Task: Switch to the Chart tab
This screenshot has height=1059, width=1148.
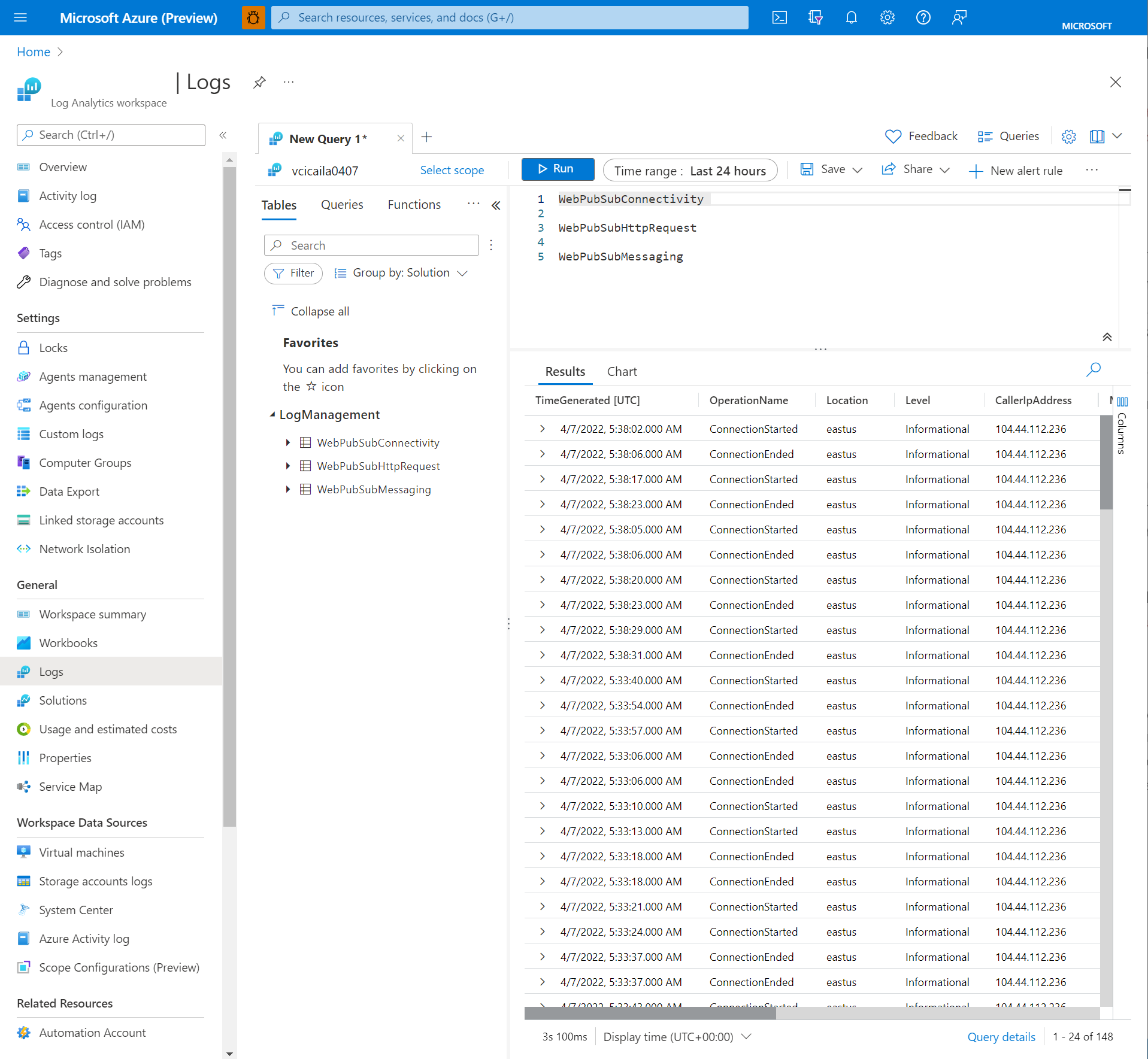Action: point(622,372)
